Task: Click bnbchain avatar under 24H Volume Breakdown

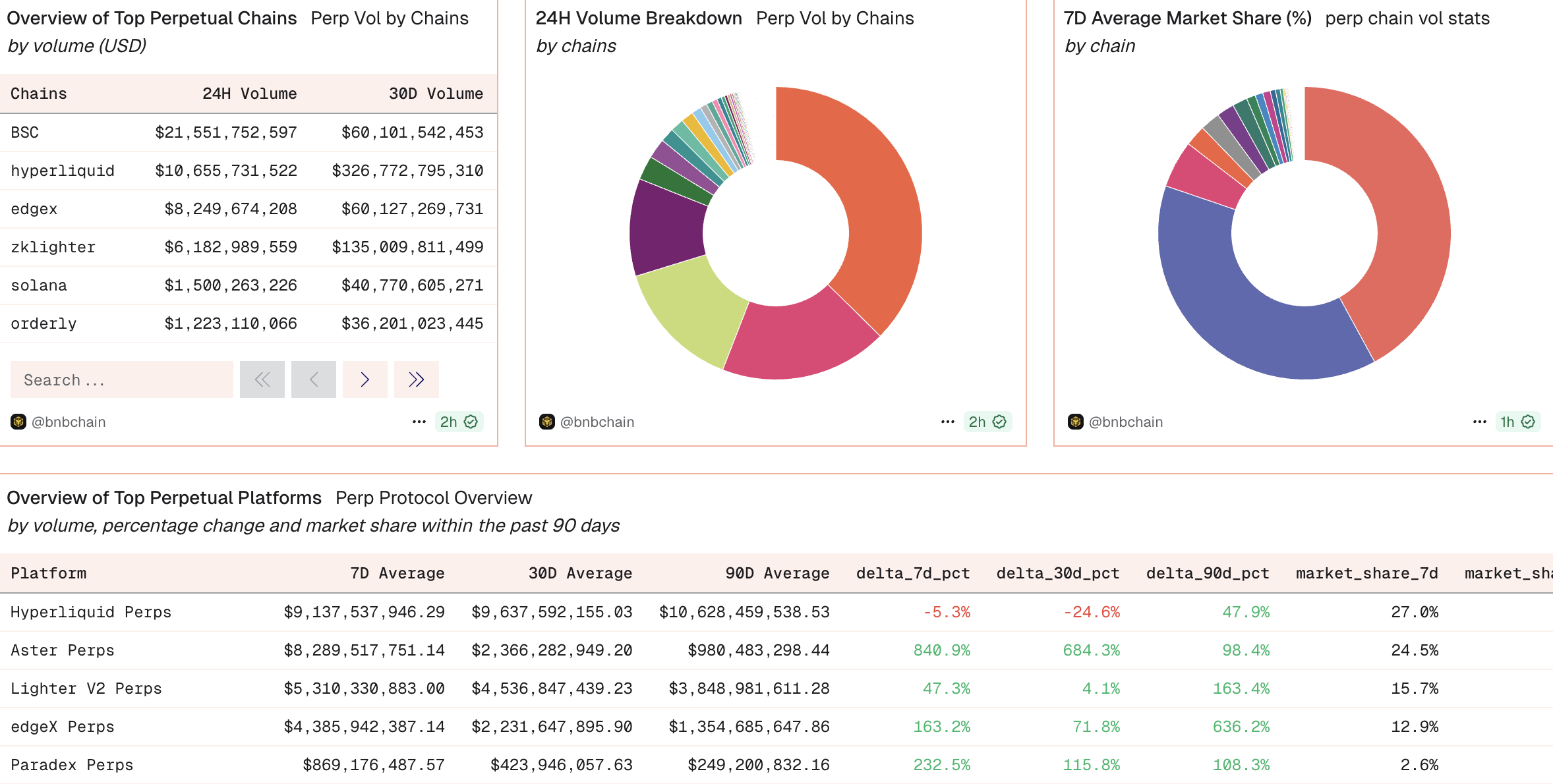Action: [546, 422]
